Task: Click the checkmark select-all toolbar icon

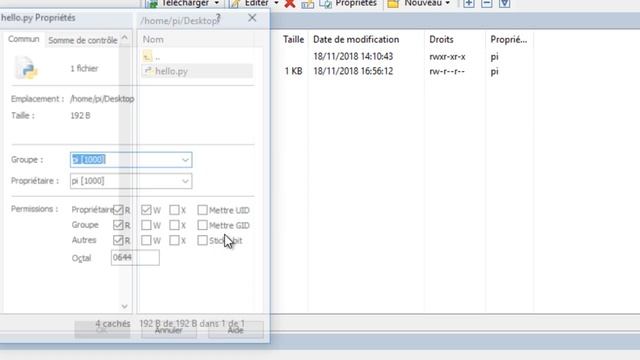Action: tap(504, 3)
